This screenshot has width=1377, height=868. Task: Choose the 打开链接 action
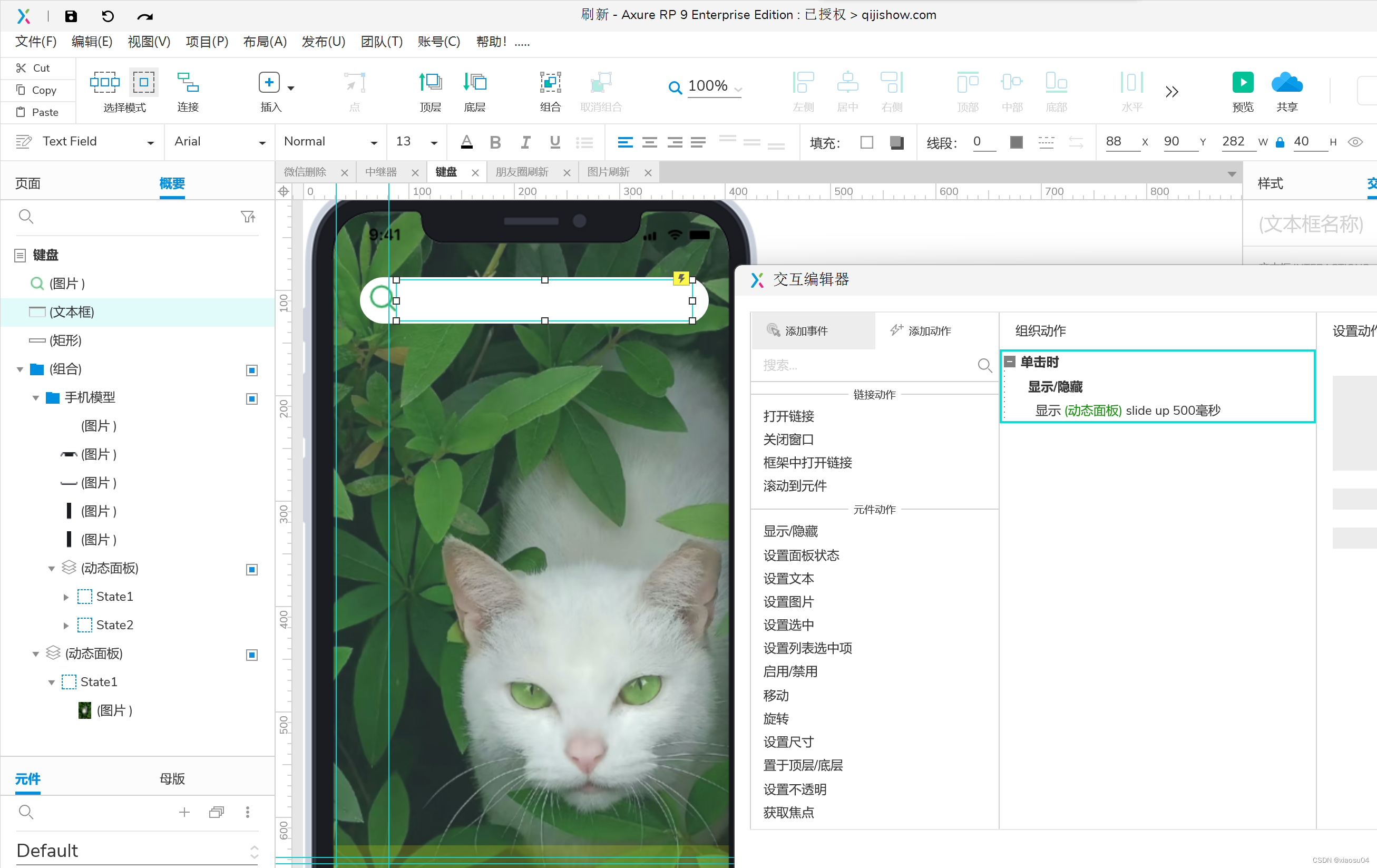788,416
